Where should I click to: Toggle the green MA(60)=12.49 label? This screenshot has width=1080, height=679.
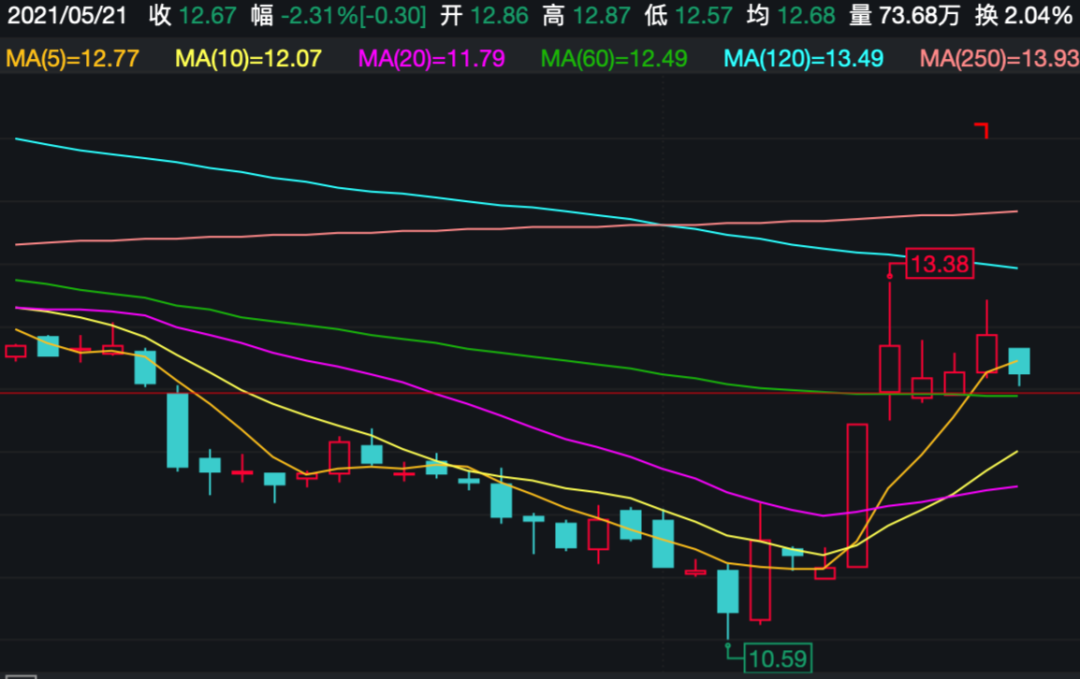pyautogui.click(x=614, y=59)
